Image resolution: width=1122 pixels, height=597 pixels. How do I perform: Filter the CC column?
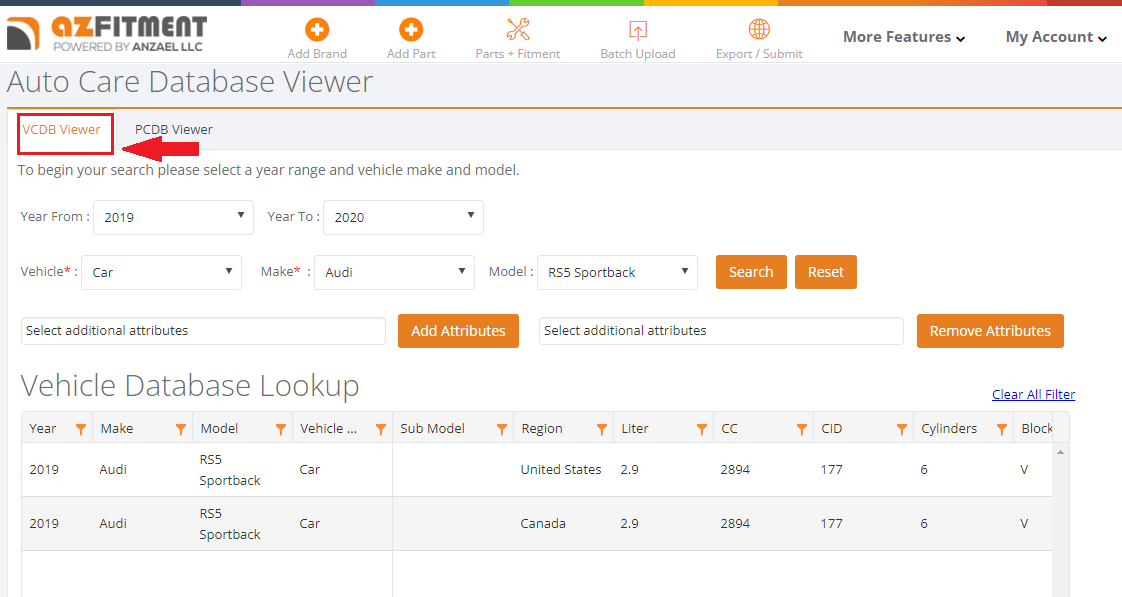coord(802,429)
